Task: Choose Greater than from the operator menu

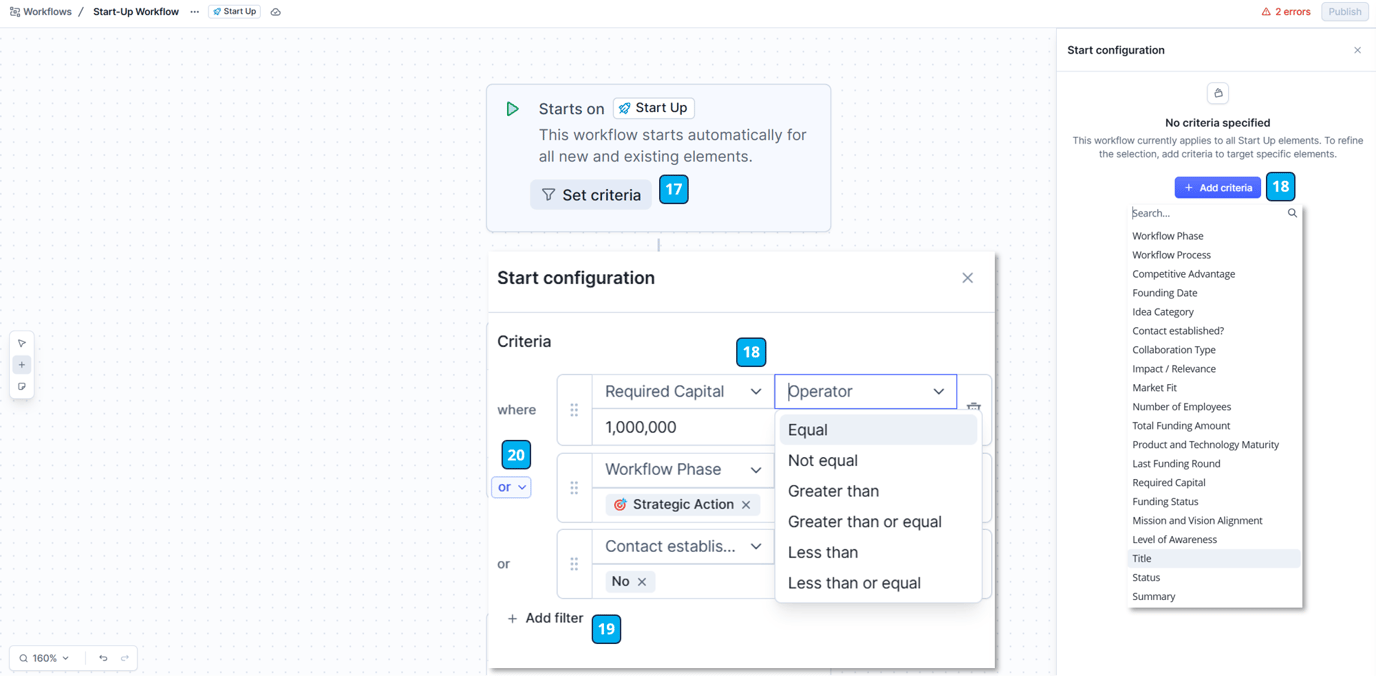Action: click(x=833, y=491)
